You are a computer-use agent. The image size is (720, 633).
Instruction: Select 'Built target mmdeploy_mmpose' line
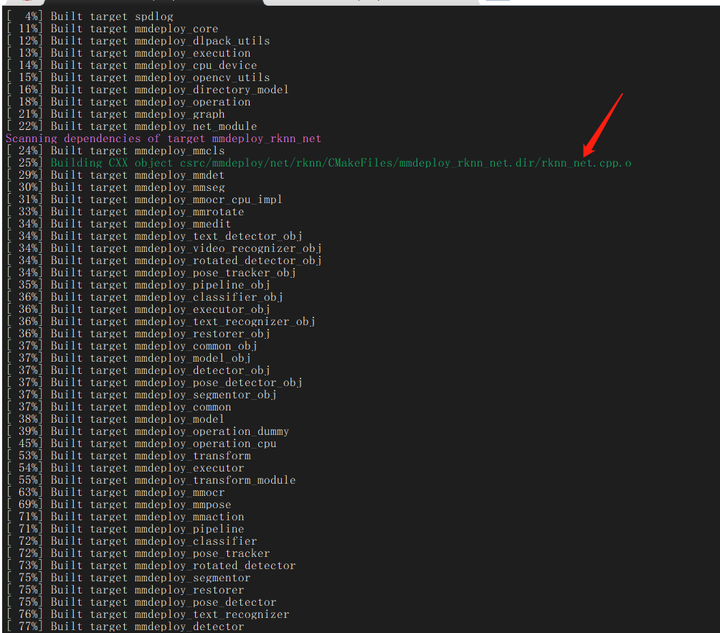click(119, 504)
